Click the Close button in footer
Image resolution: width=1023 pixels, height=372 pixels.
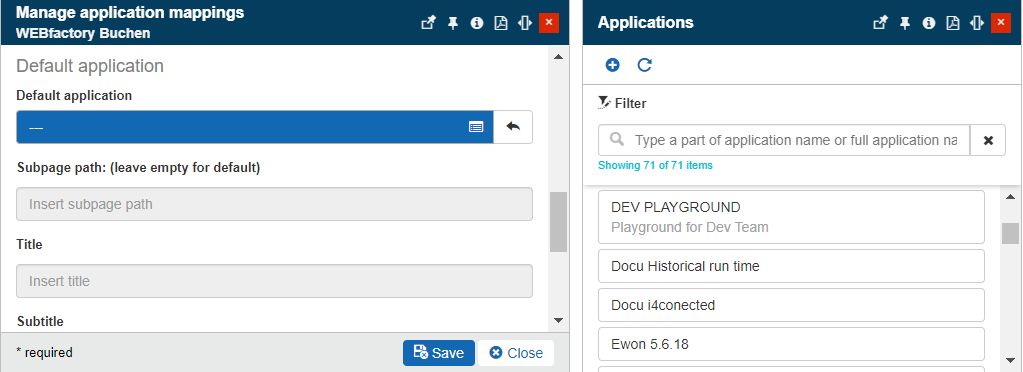click(516, 353)
